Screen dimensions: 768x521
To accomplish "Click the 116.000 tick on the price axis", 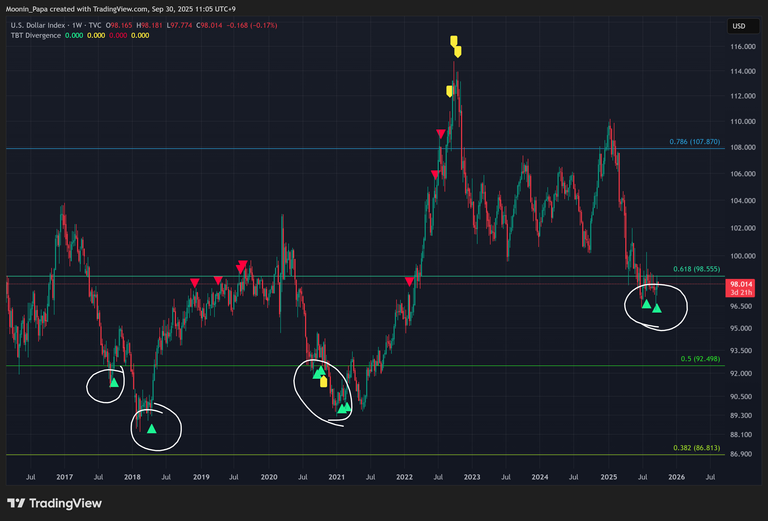I will [x=740, y=47].
